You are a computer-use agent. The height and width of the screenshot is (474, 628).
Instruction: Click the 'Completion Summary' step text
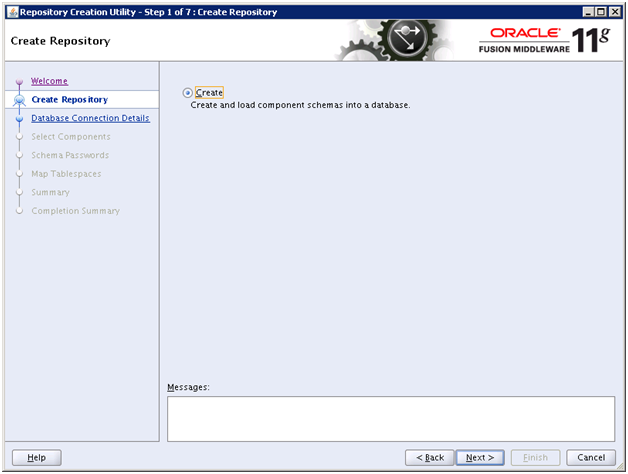[75, 210]
